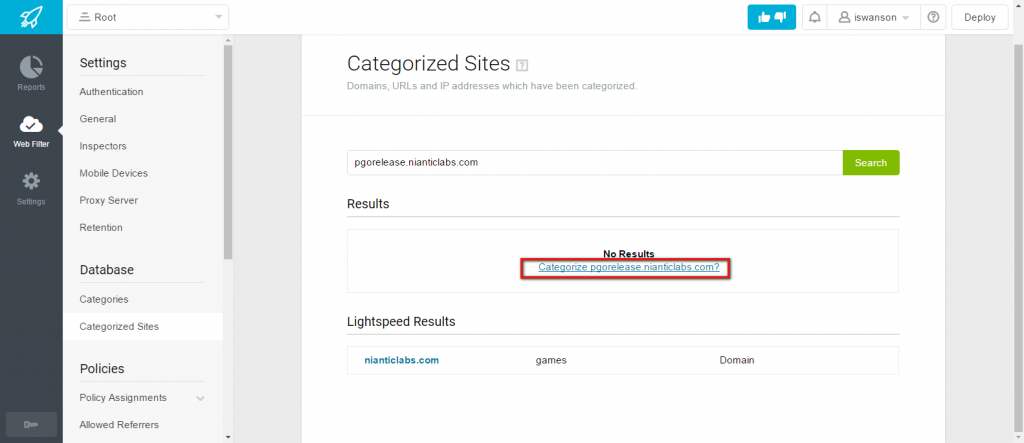The width and height of the screenshot is (1024, 443).
Task: Click the 'Lightspeed Results' heading
Action: pos(401,321)
